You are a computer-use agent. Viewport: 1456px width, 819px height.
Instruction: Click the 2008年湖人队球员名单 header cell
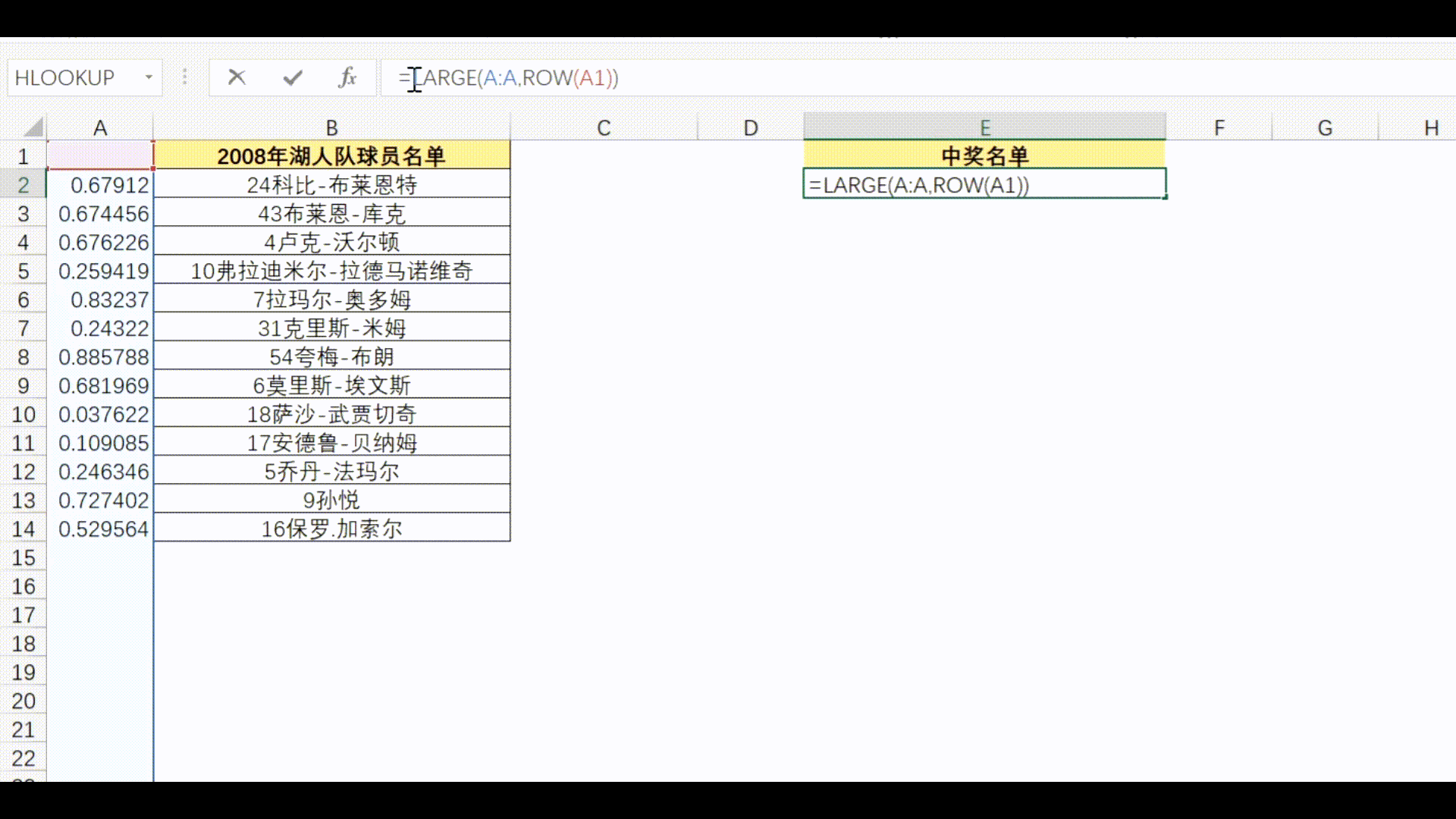(x=331, y=156)
